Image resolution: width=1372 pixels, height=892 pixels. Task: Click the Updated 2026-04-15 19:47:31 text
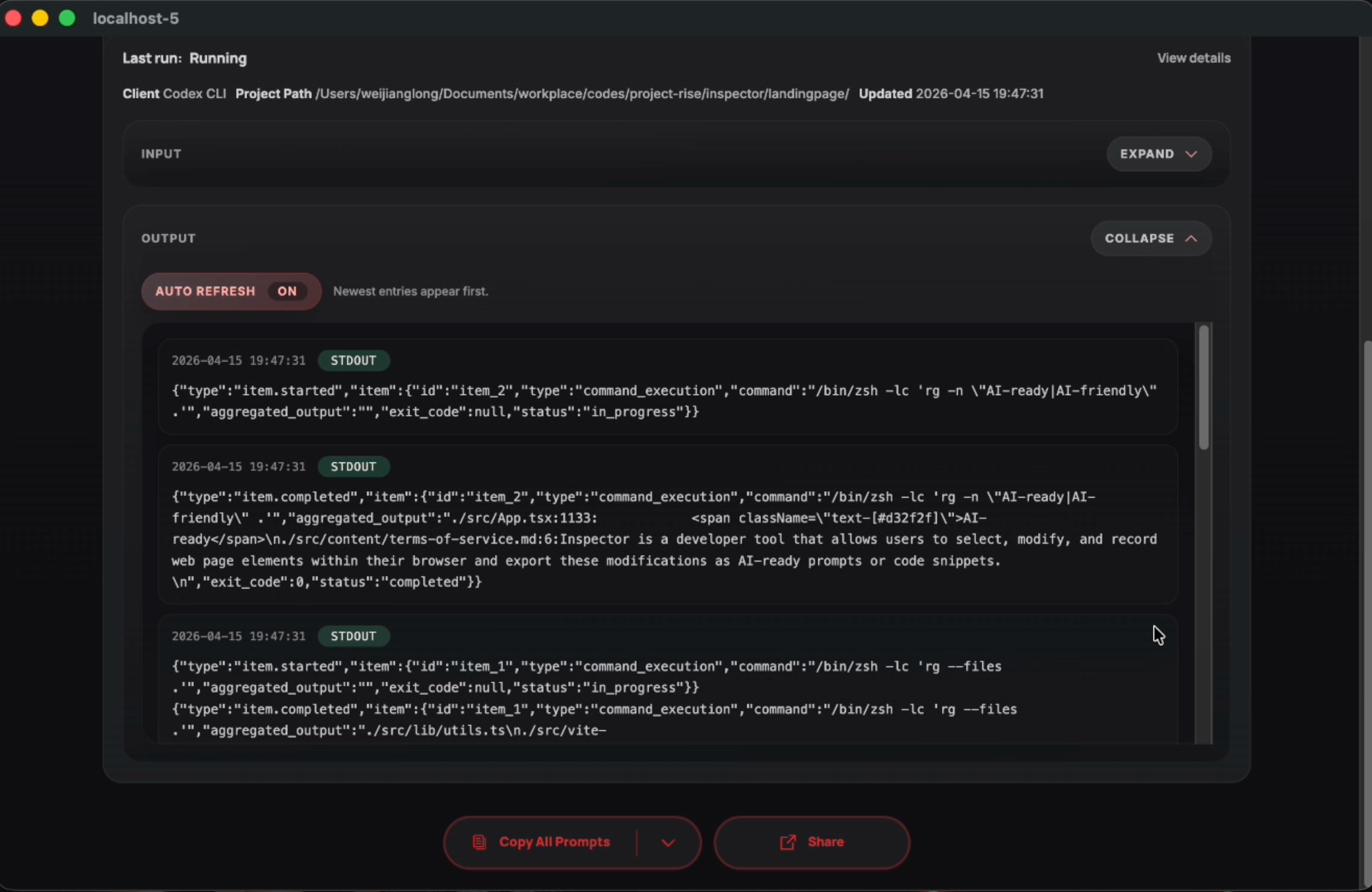coord(951,94)
